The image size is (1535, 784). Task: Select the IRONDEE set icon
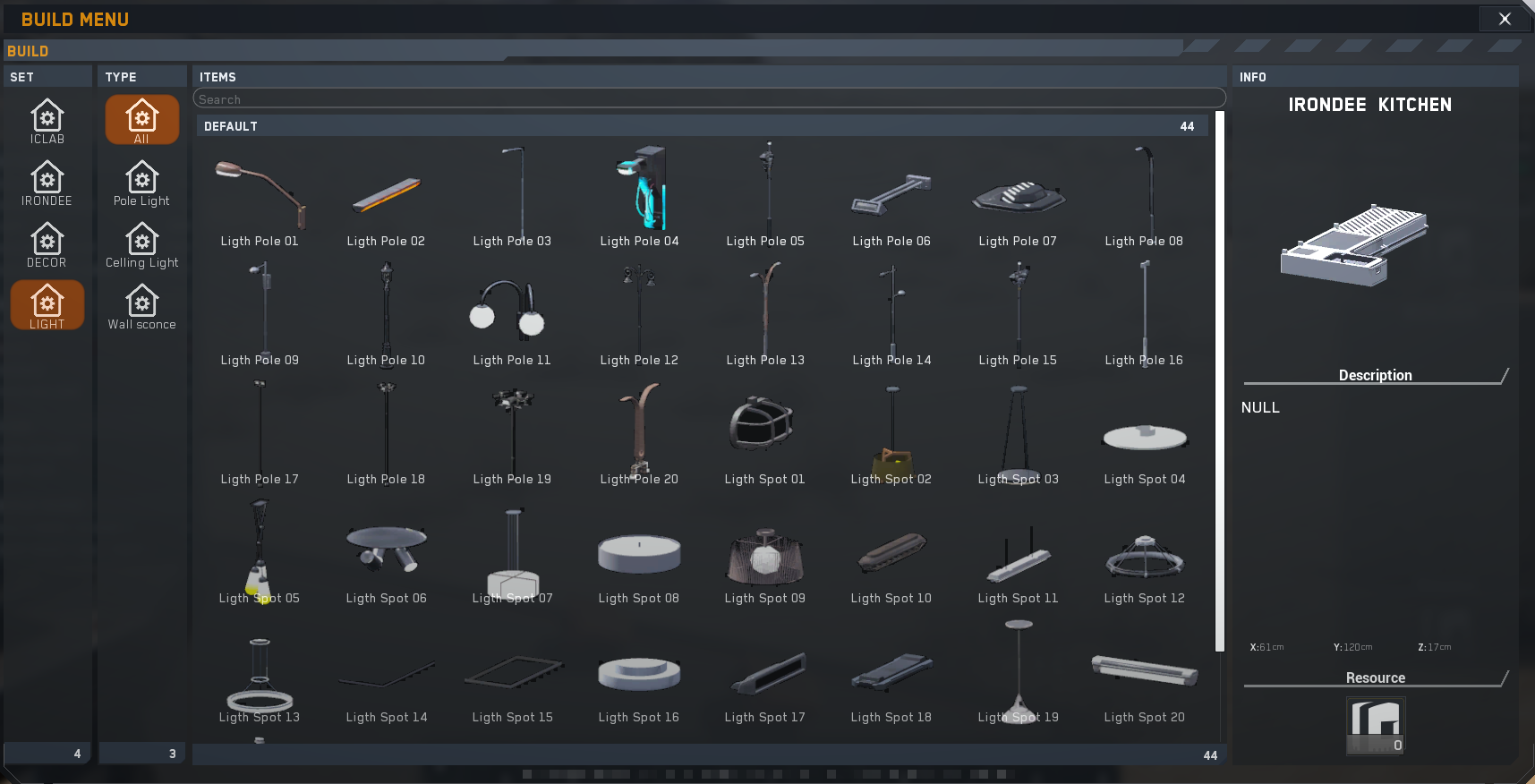pos(47,183)
